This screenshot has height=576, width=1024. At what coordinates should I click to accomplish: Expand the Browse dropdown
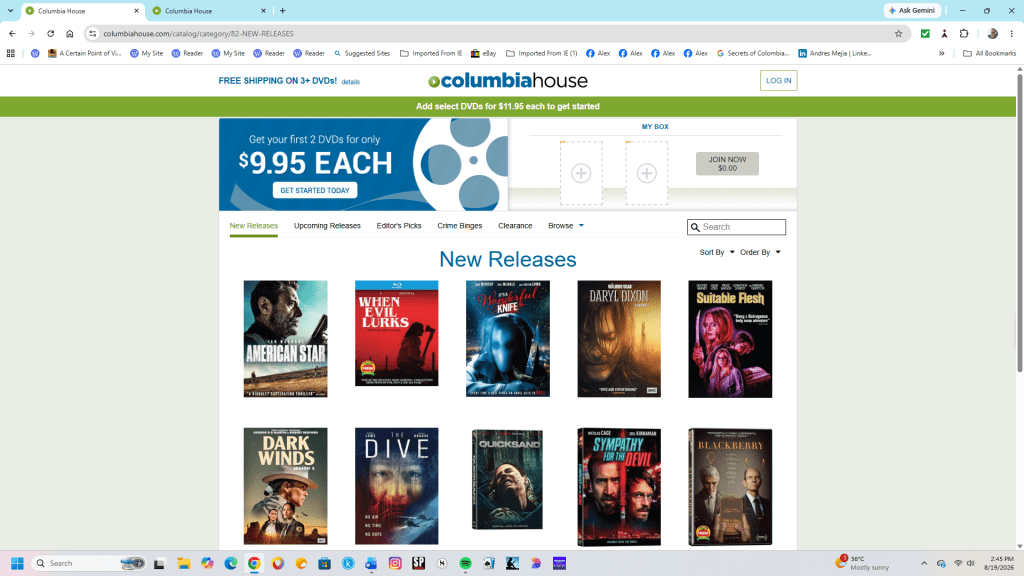(x=566, y=225)
